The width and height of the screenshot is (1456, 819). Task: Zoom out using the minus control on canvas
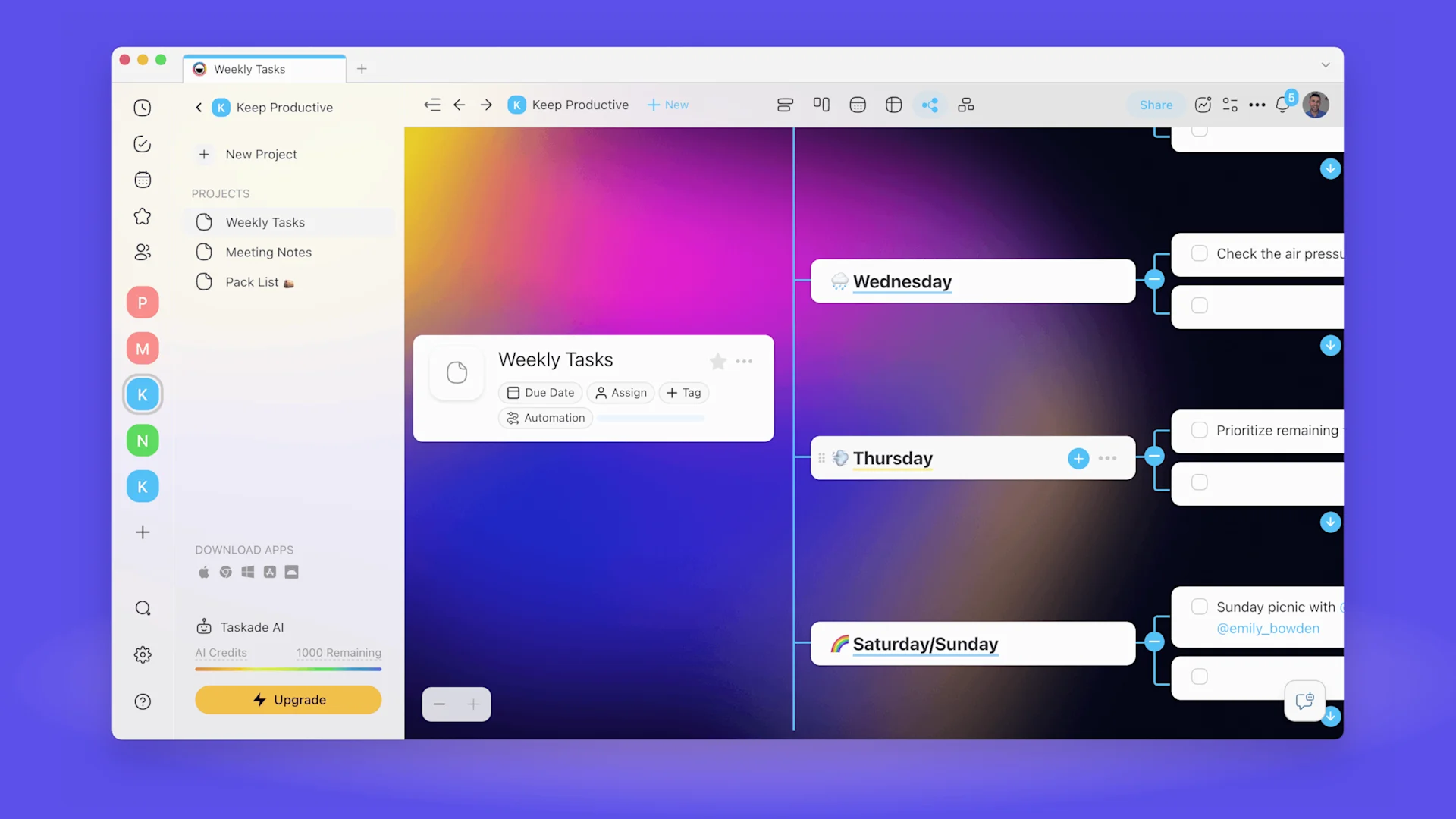pyautogui.click(x=439, y=704)
